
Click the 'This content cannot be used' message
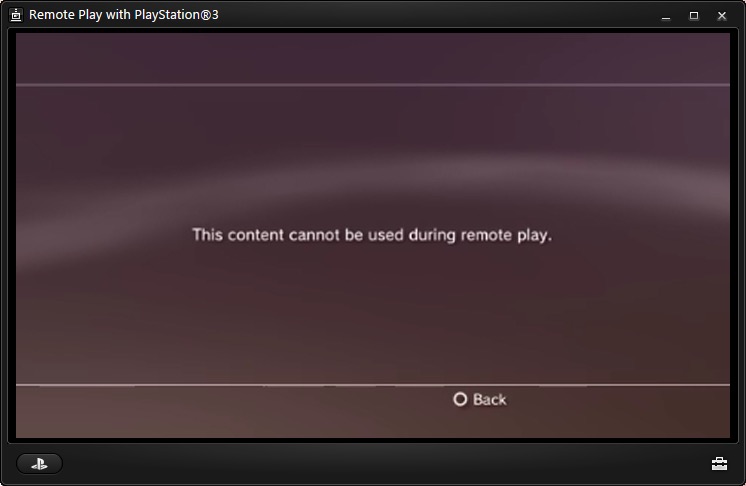pos(372,235)
